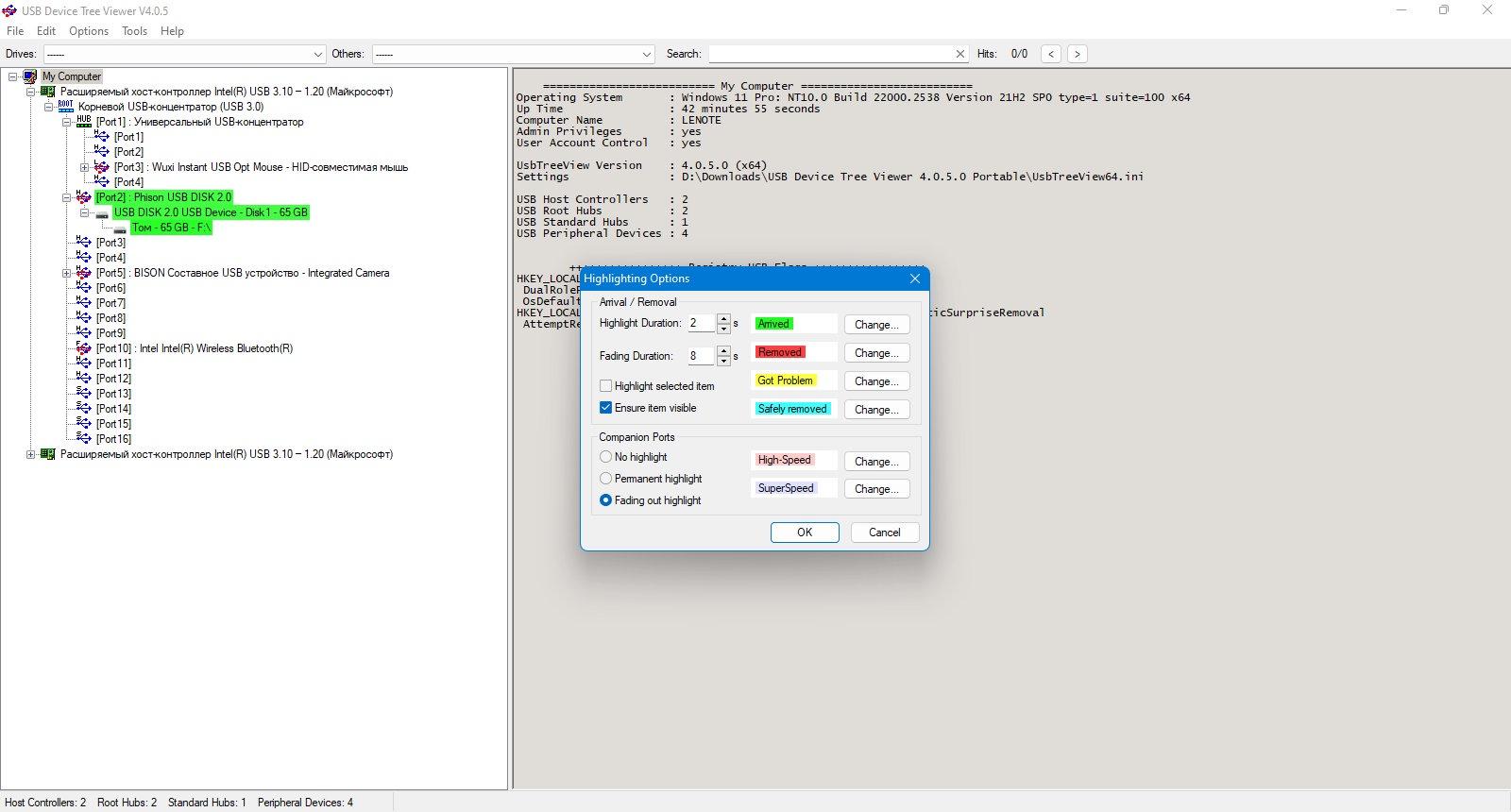Enable Highlight selected item checkbox

click(605, 386)
